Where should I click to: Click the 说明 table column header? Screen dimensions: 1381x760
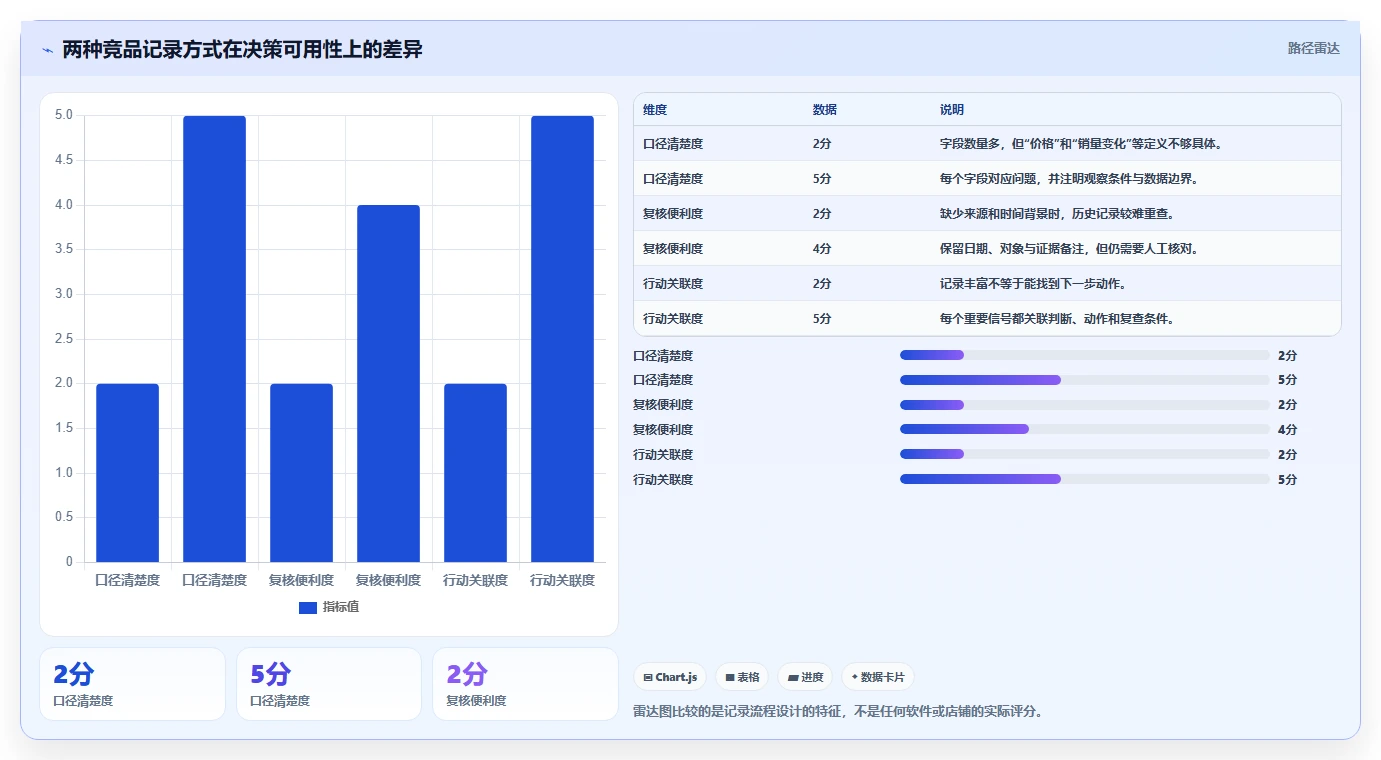tap(952, 110)
